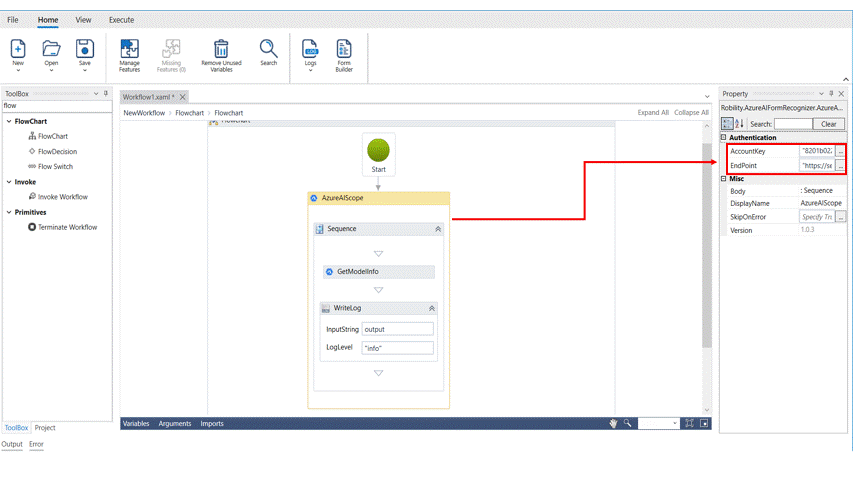Activate the pan hand tool
This screenshot has width=853, height=480.
click(x=613, y=423)
